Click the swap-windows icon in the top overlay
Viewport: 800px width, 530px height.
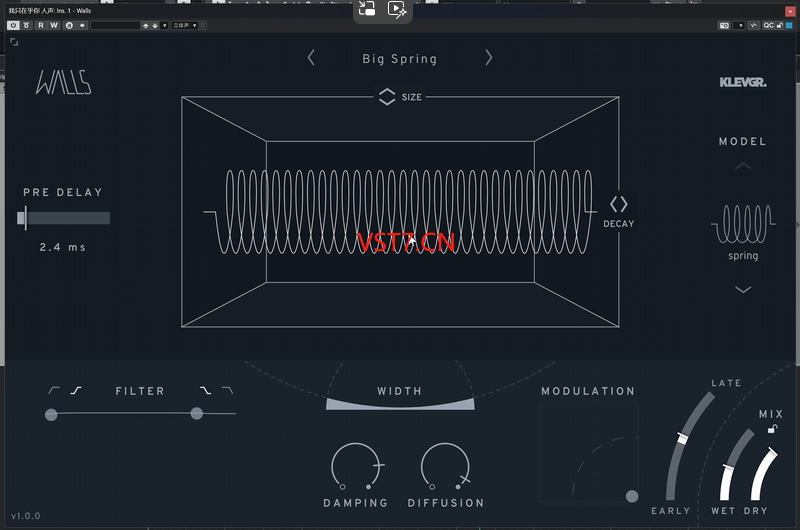point(367,9)
